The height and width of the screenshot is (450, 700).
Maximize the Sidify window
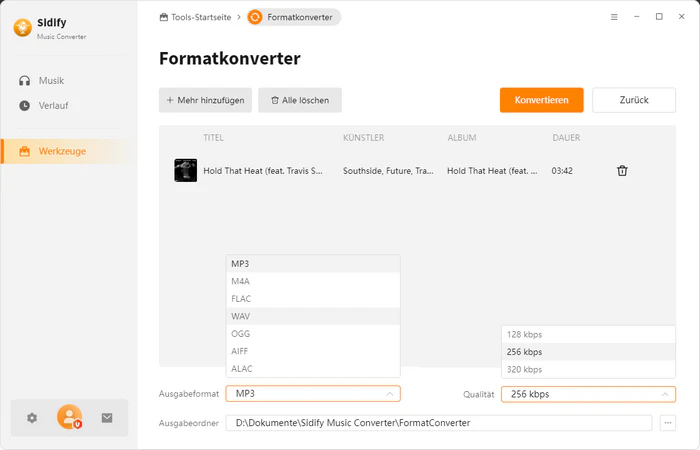(x=659, y=17)
